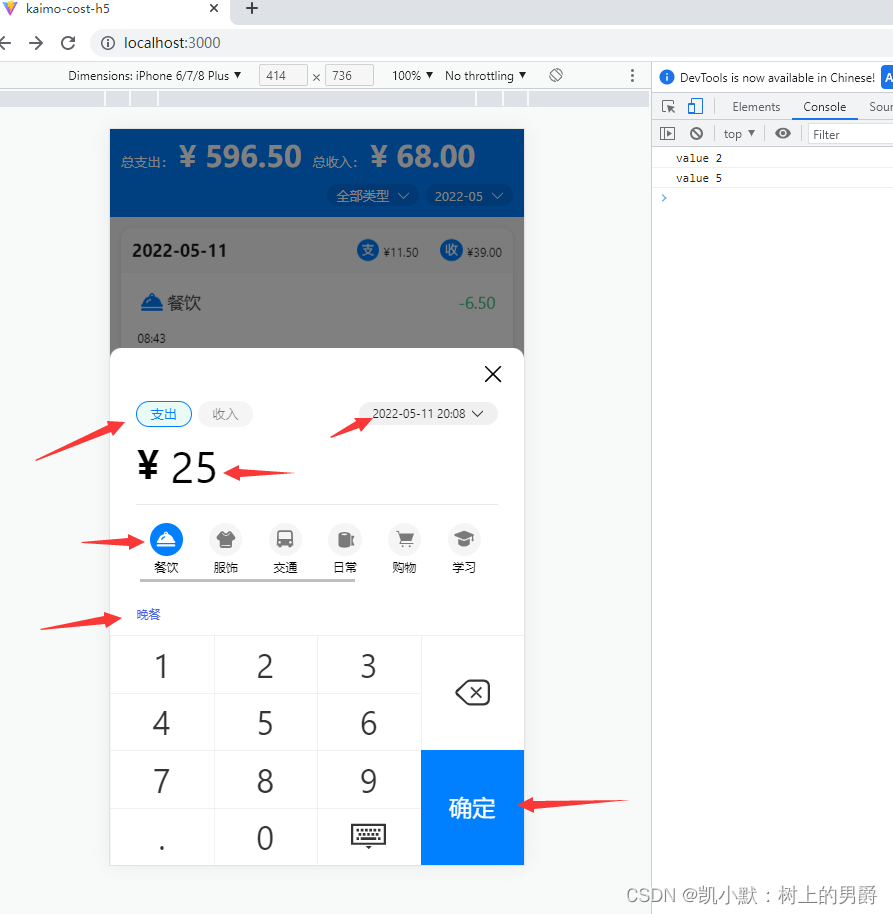Toggle the DevTools device toolbar icon
Screen dimensions: 893x914
pos(695,106)
